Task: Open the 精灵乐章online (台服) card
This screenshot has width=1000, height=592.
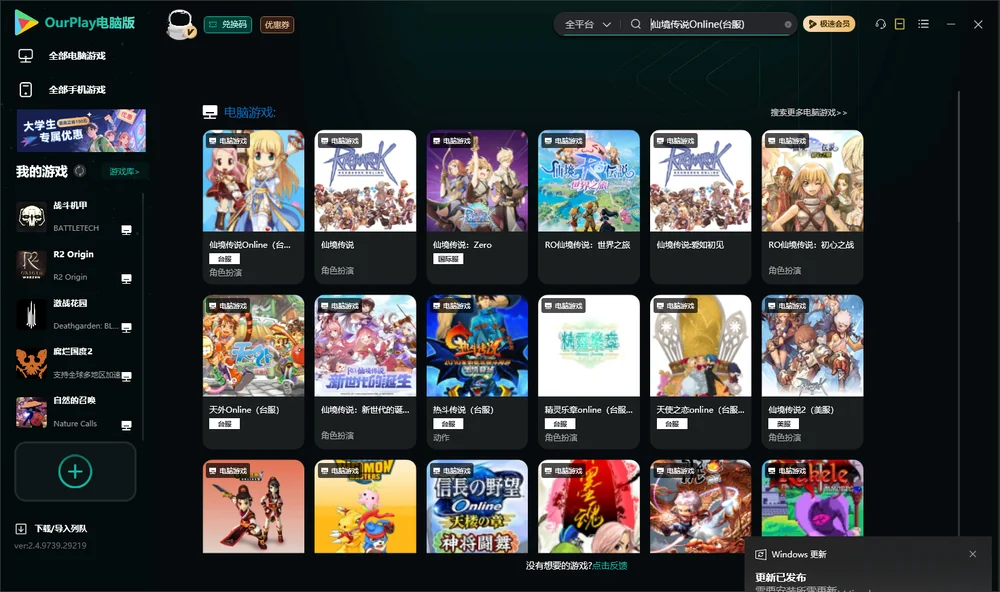Action: tap(589, 371)
